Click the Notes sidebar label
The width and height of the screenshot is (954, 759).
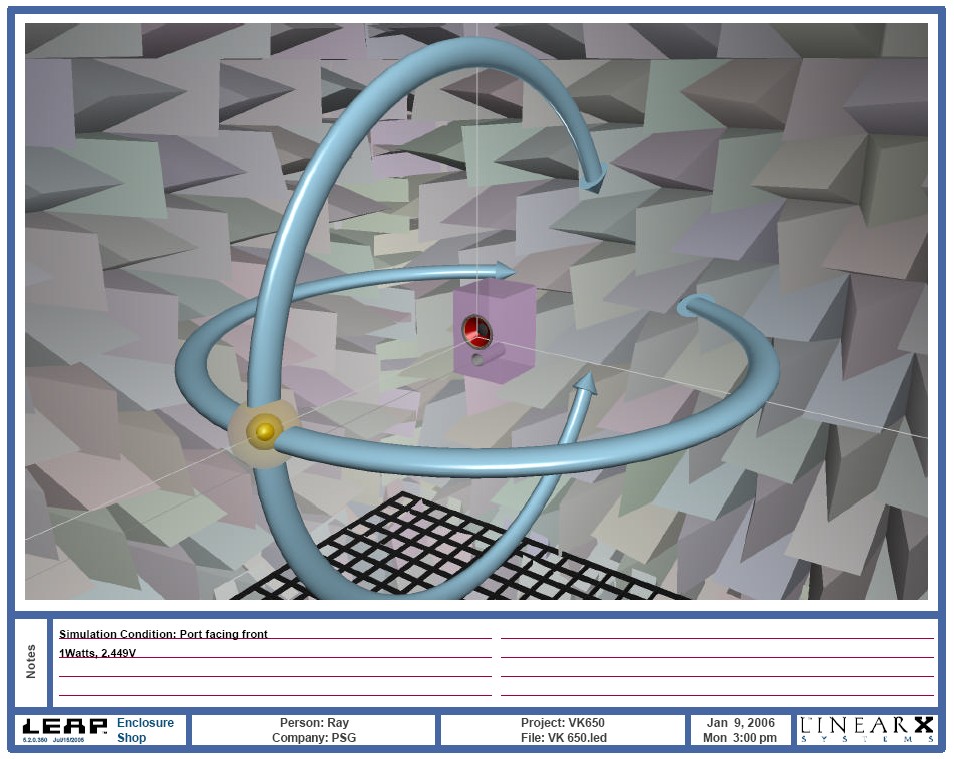32,661
